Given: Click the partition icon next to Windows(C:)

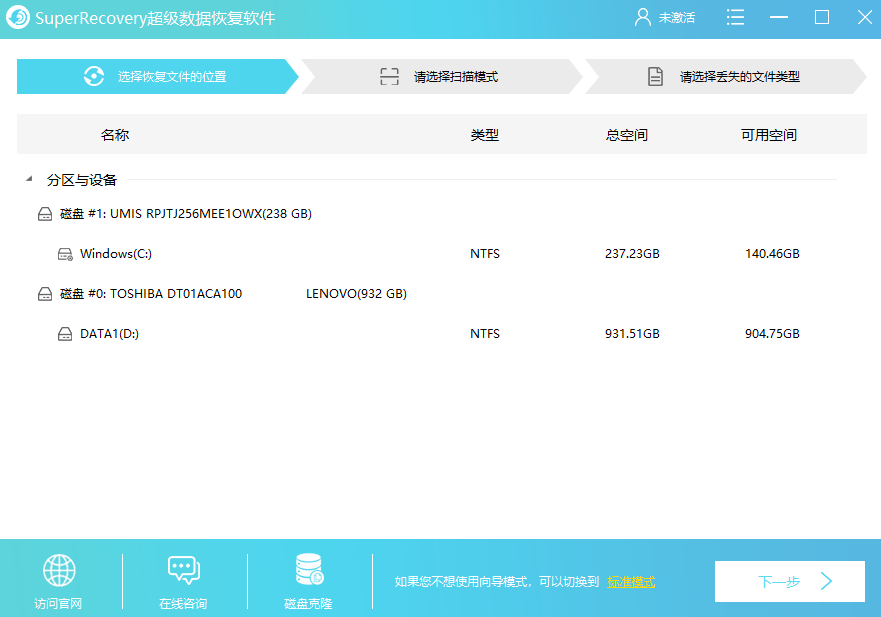Looking at the screenshot, I should tap(66, 253).
